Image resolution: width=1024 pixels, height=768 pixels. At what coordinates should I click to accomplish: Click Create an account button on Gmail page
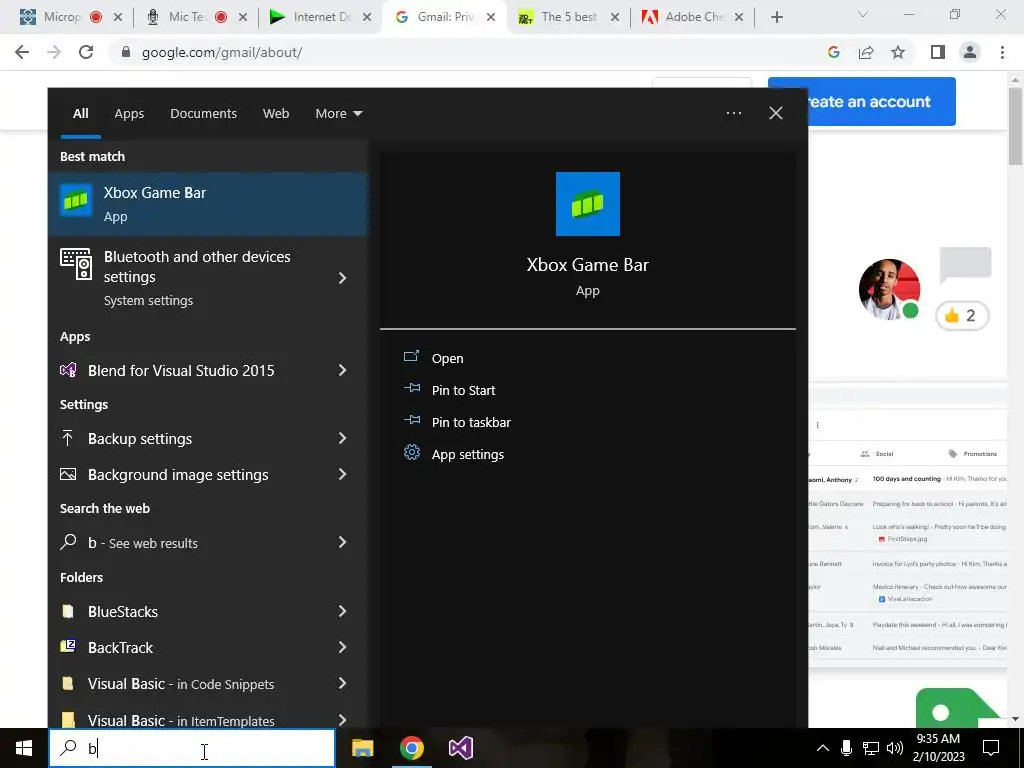click(x=881, y=101)
